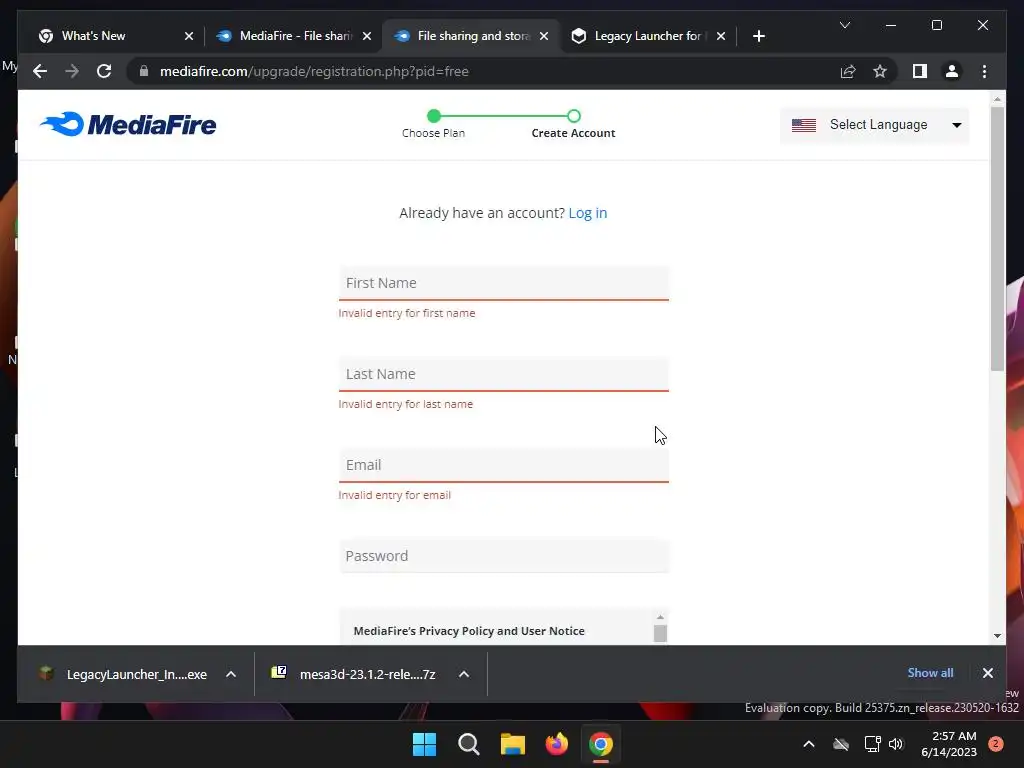Click the page scrollbar down arrow

(997, 635)
